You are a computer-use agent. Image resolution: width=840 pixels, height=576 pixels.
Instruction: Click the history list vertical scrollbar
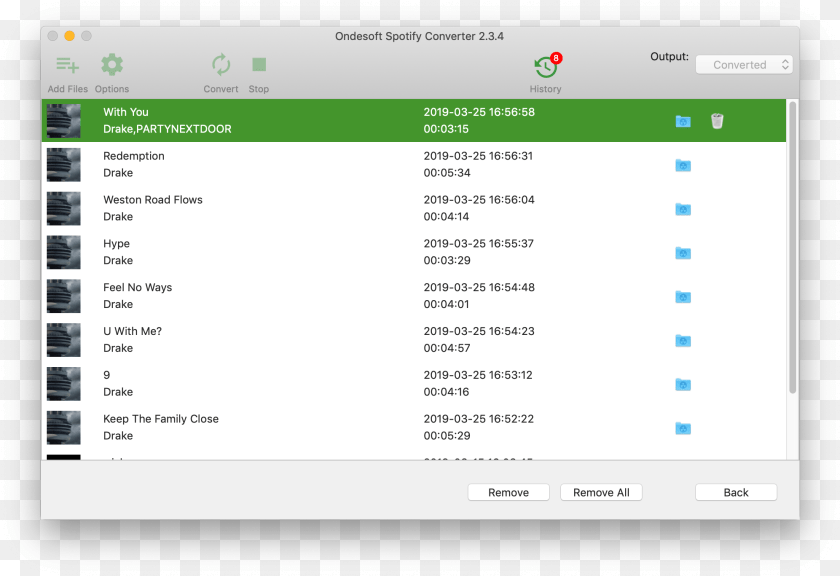coord(792,248)
